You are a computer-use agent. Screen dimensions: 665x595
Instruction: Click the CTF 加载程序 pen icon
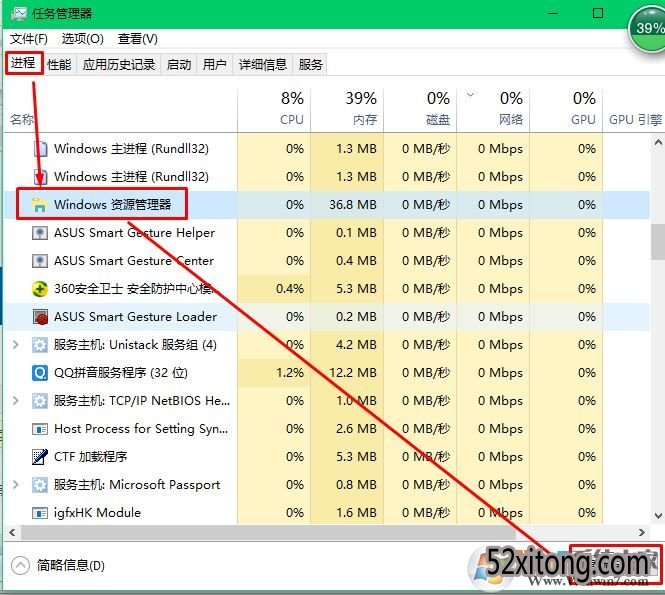pos(40,457)
